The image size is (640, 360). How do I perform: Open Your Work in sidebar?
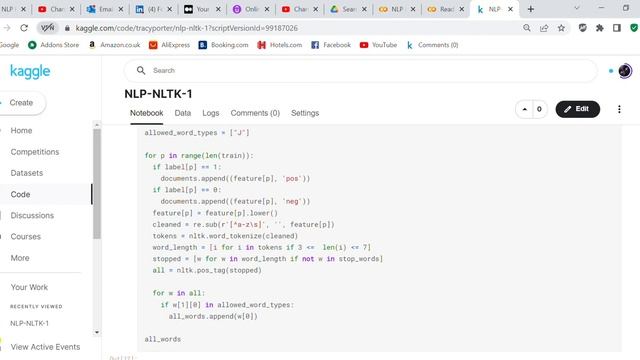[29, 287]
